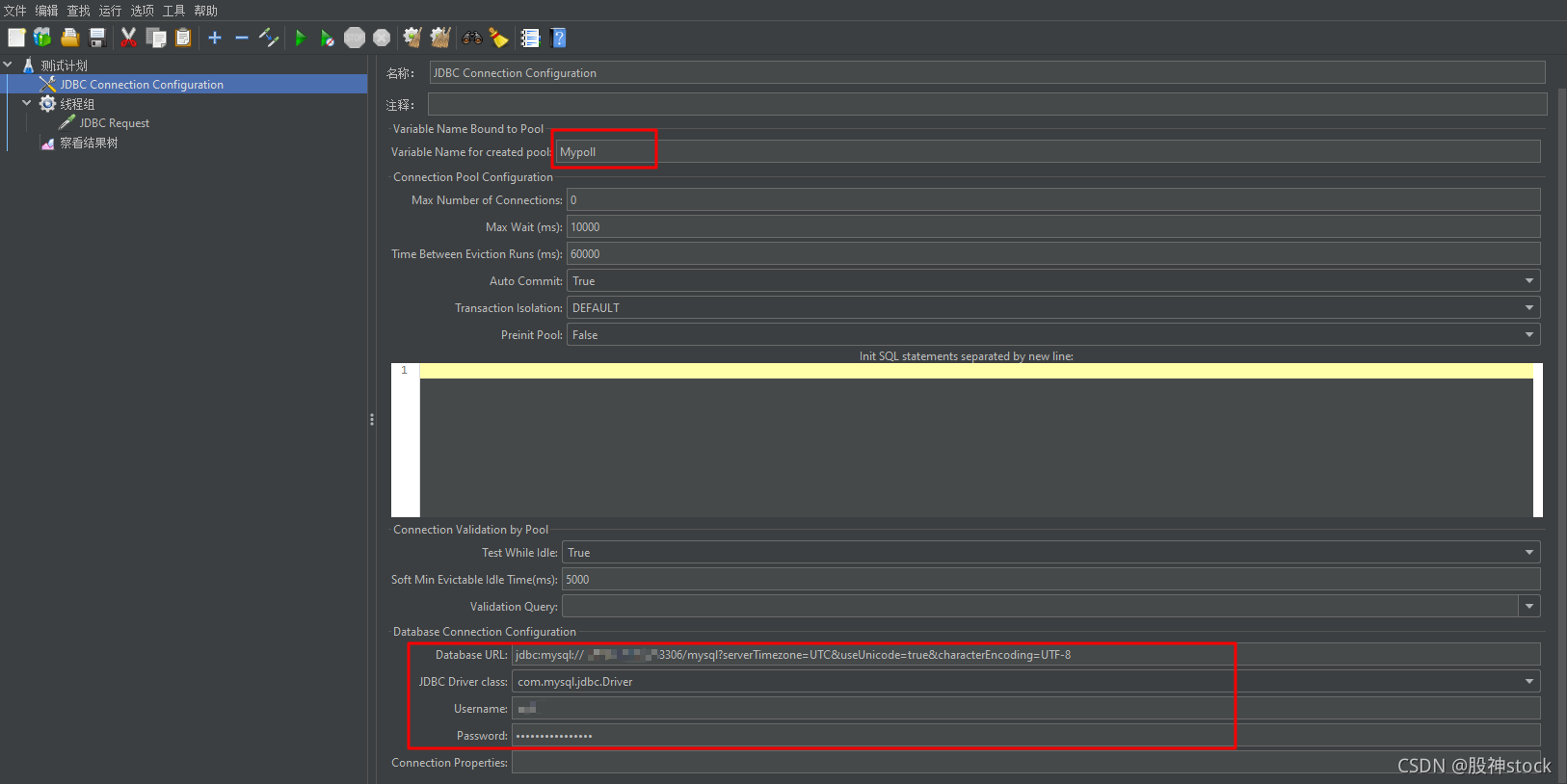
Task: Toggle enable/disable element icon
Action: 269,38
